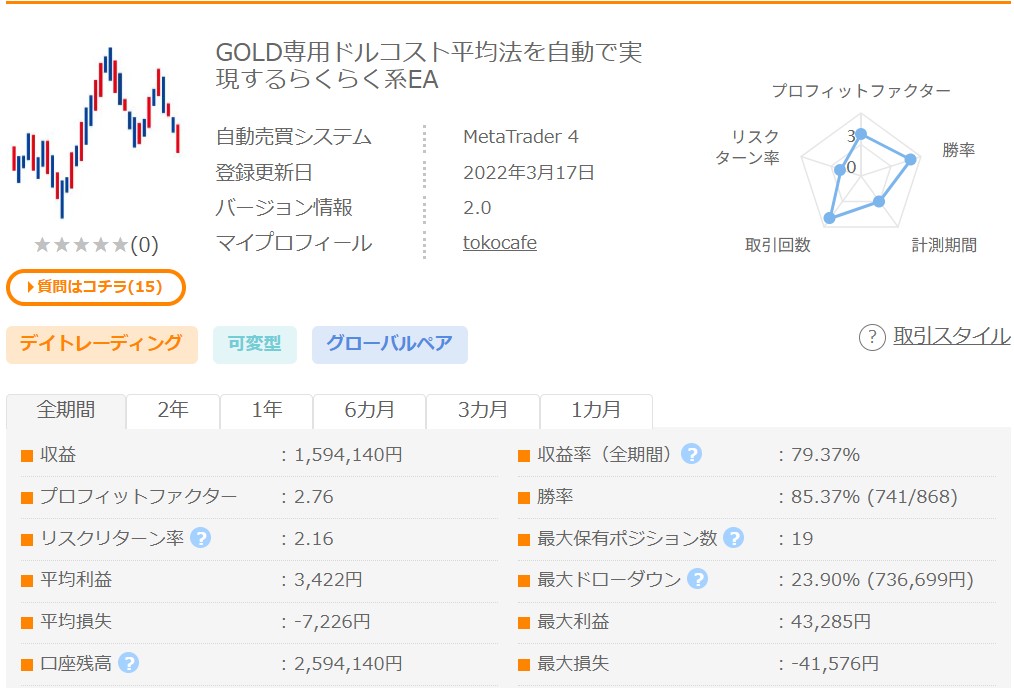
Task: Click help icon next to 最大保有ポジション数
Action: pyautogui.click(x=733, y=538)
